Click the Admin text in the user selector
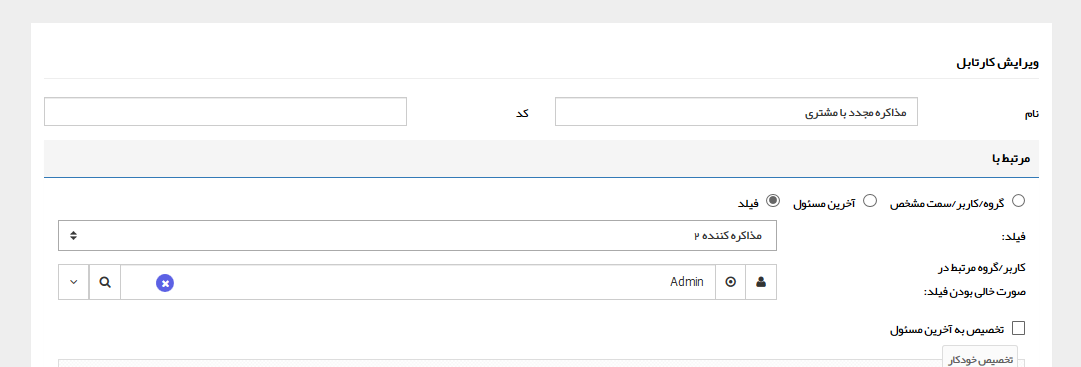1081x367 pixels. click(x=687, y=281)
